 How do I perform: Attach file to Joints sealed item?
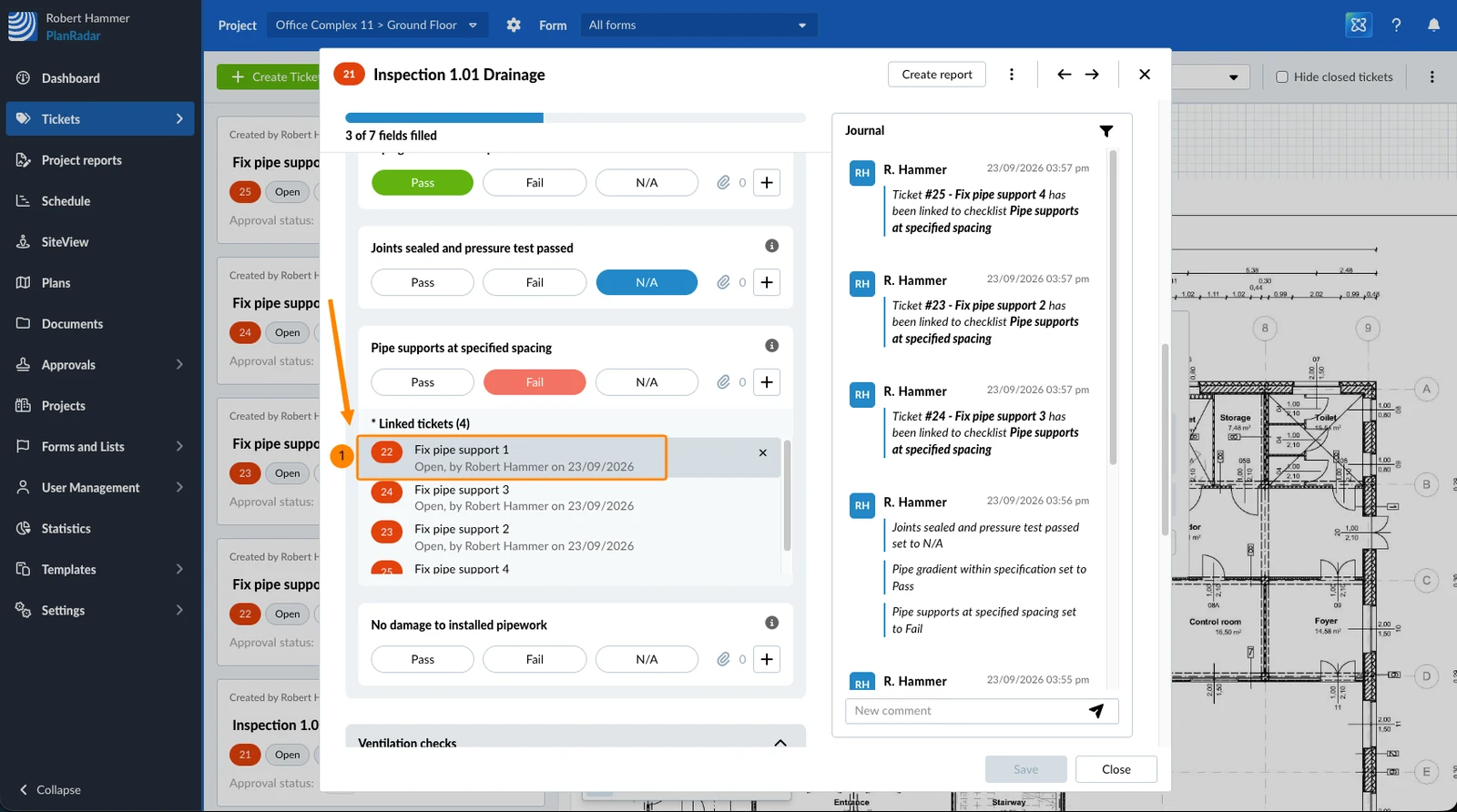pos(723,282)
